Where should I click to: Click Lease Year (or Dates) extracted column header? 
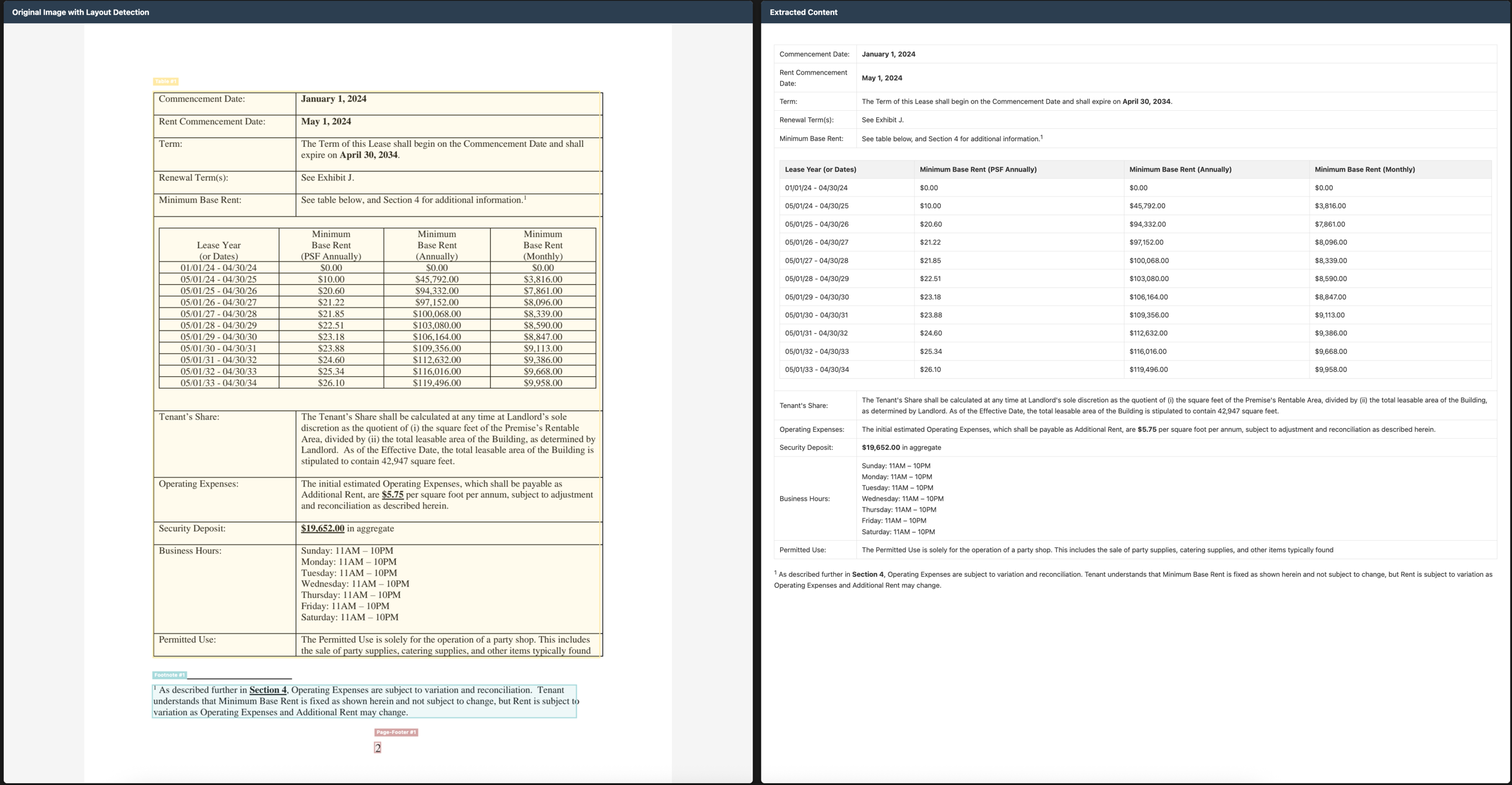pyautogui.click(x=820, y=170)
